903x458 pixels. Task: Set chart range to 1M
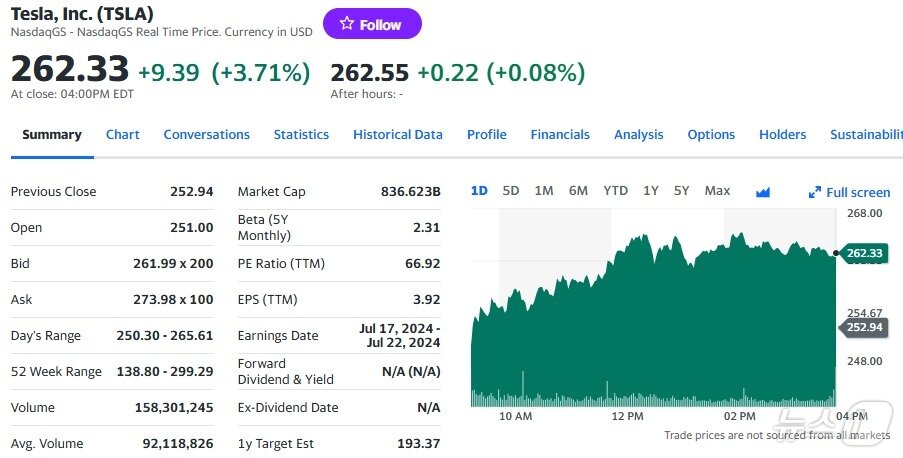click(544, 191)
